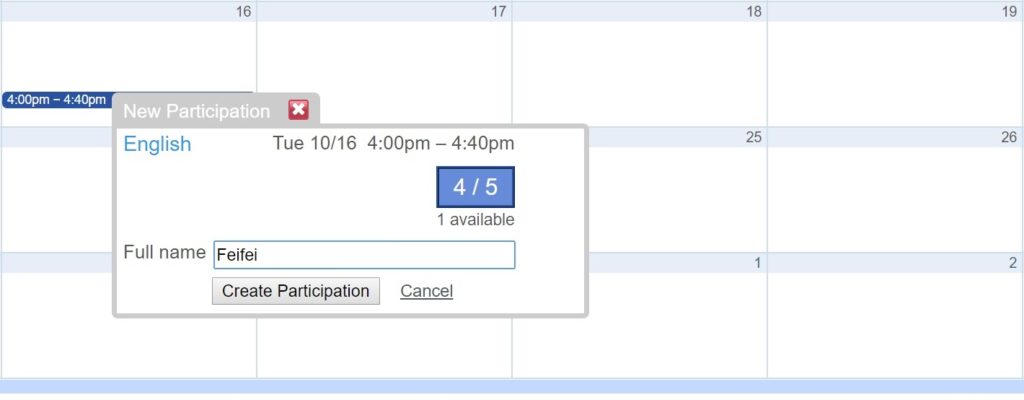Click the blue bar below the calendar
The image size is (1024, 400).
point(512,387)
